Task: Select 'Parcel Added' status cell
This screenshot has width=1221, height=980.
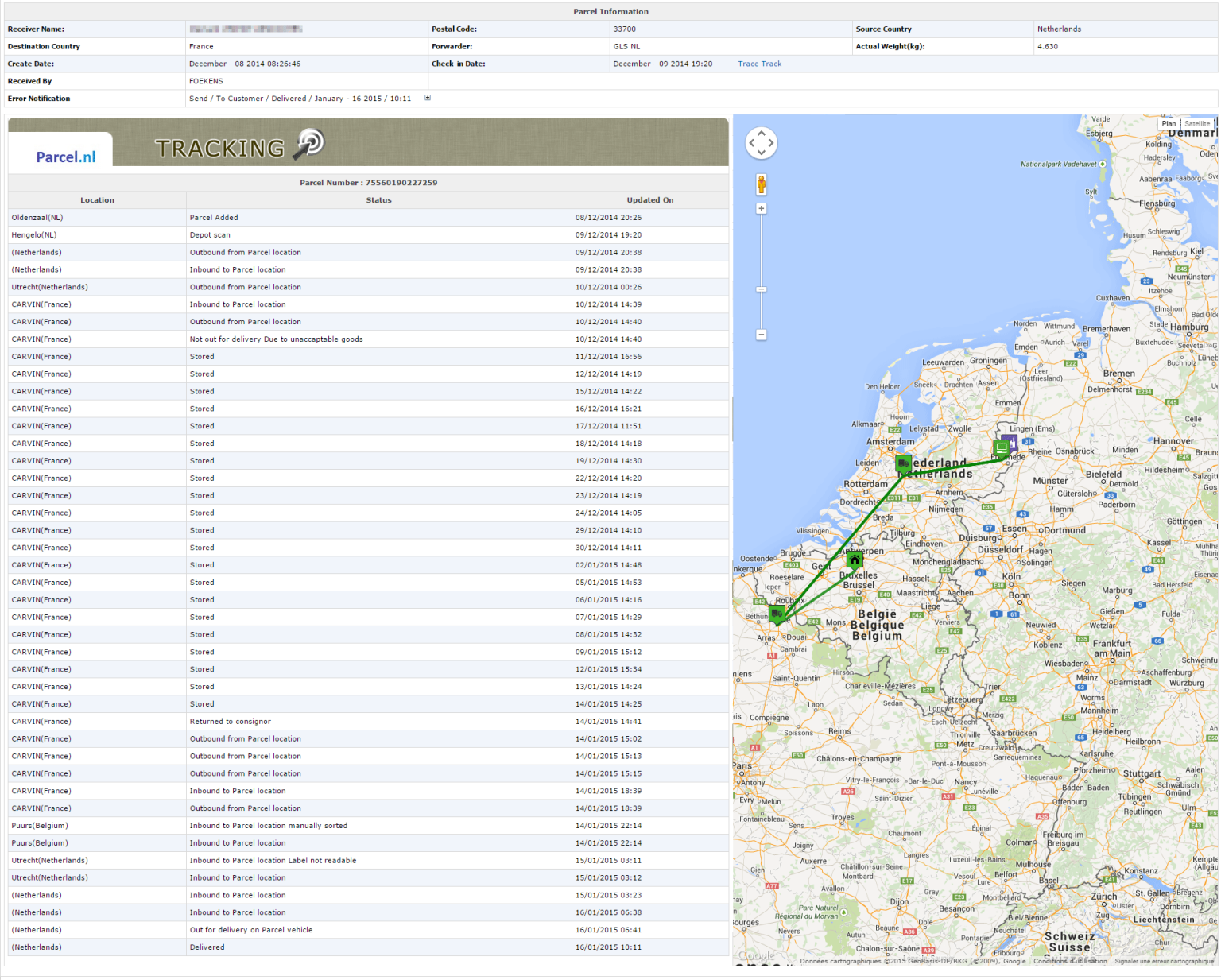Action: click(x=378, y=218)
